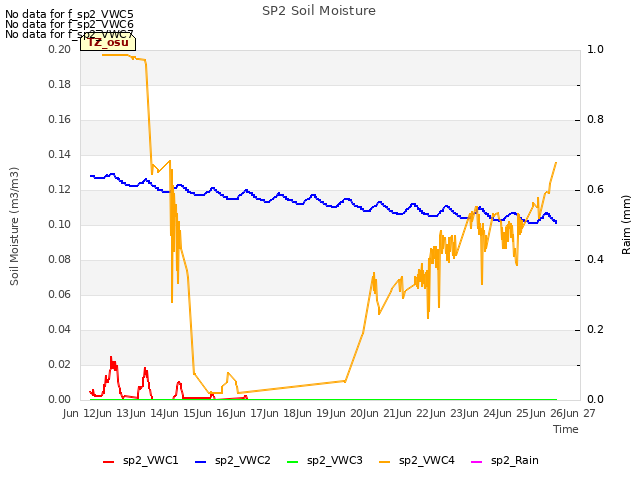Screen dimensions: 640x480
Task: Click the 0.08 left axis tick value
Action: (x=60, y=260)
